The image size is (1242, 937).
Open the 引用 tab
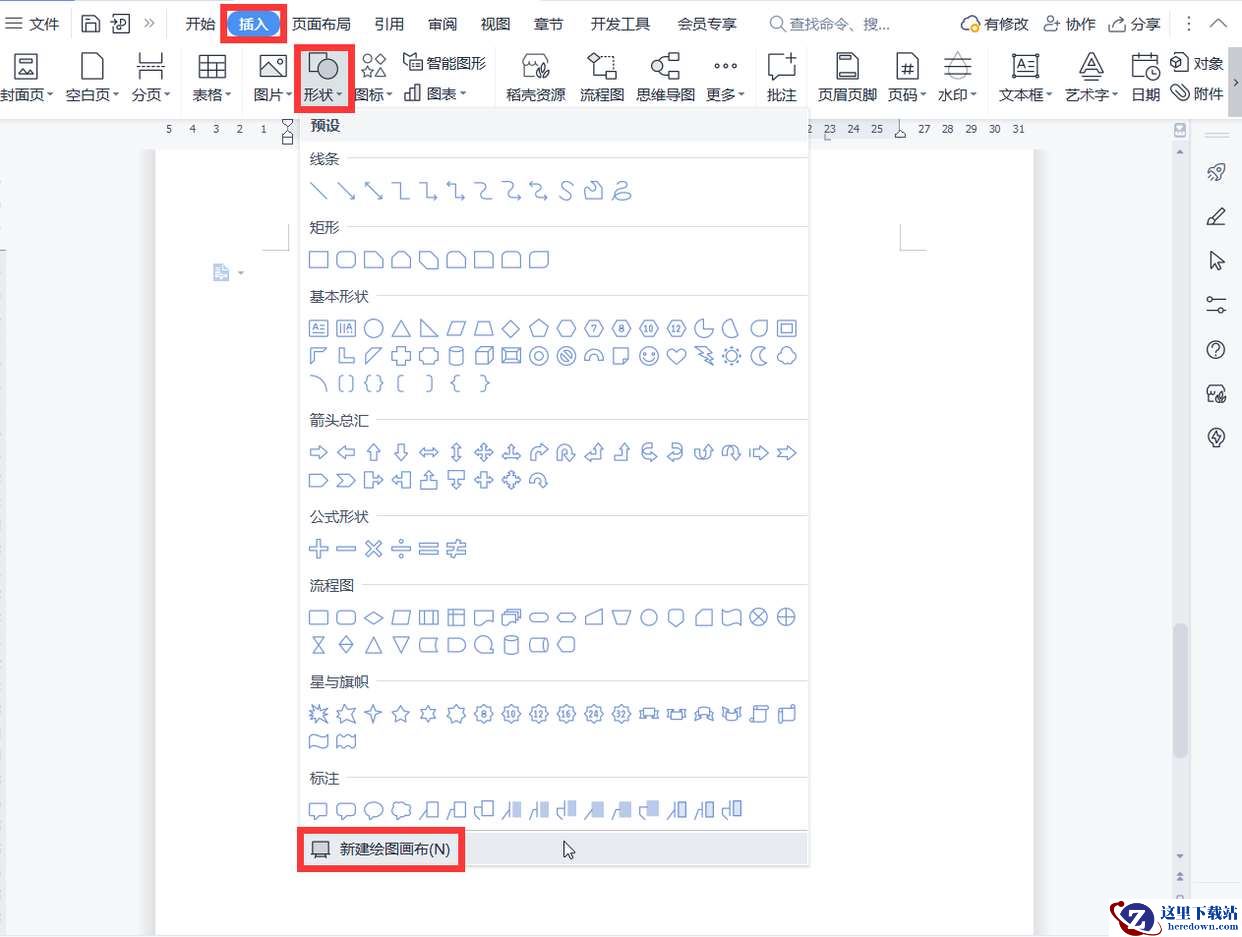tap(389, 24)
